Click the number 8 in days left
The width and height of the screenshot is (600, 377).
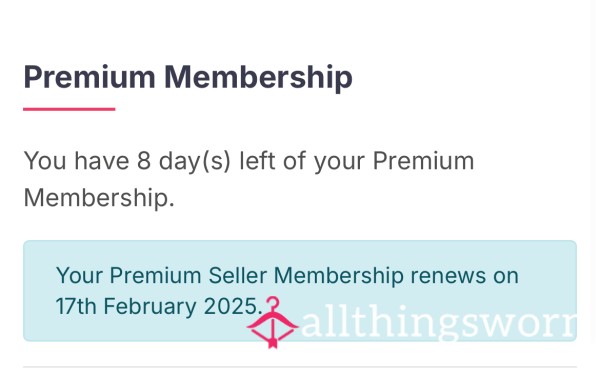tap(144, 161)
